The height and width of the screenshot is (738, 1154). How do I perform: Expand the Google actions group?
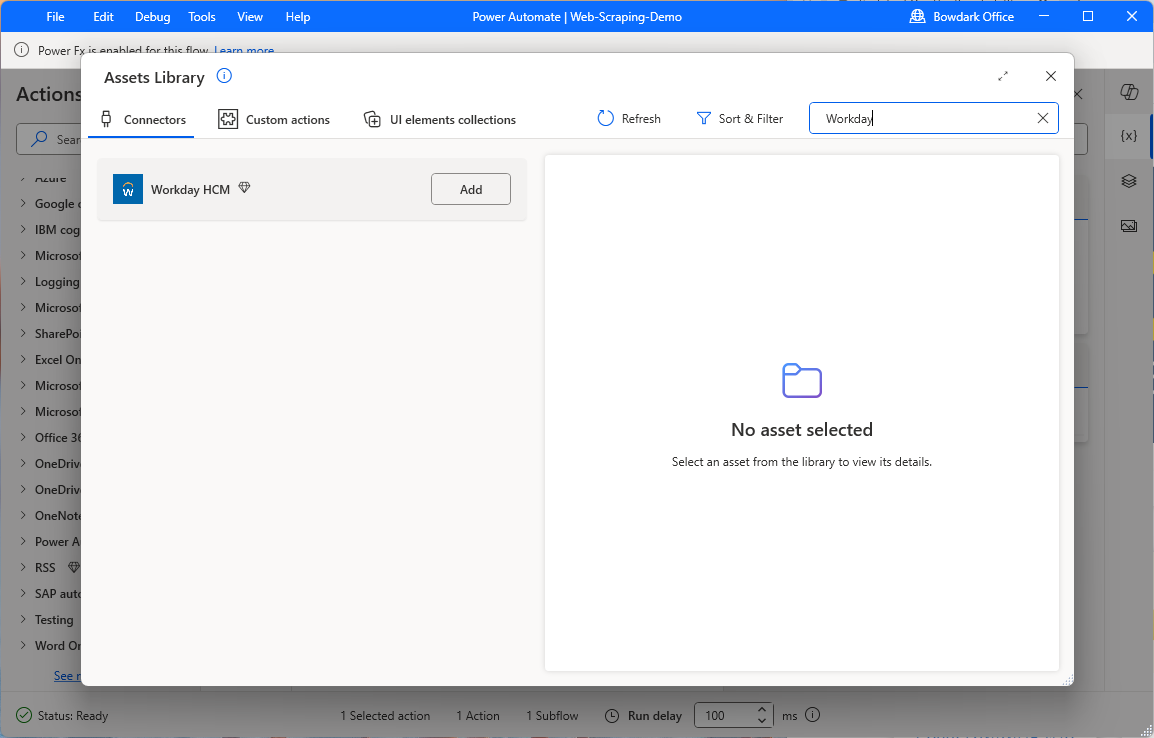tap(24, 203)
